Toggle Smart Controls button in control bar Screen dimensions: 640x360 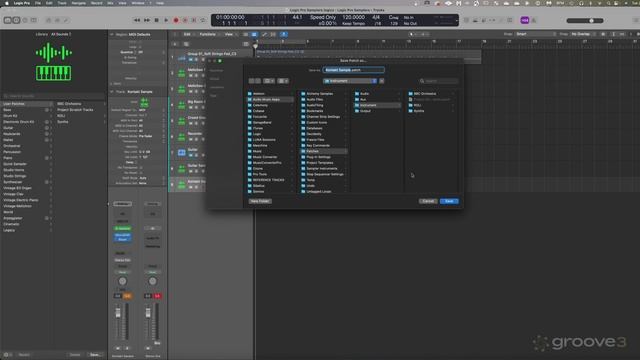click(x=49, y=20)
